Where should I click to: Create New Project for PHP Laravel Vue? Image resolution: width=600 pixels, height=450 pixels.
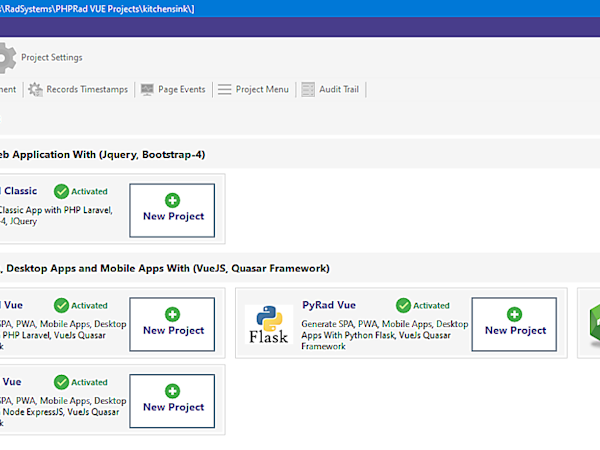pos(172,324)
